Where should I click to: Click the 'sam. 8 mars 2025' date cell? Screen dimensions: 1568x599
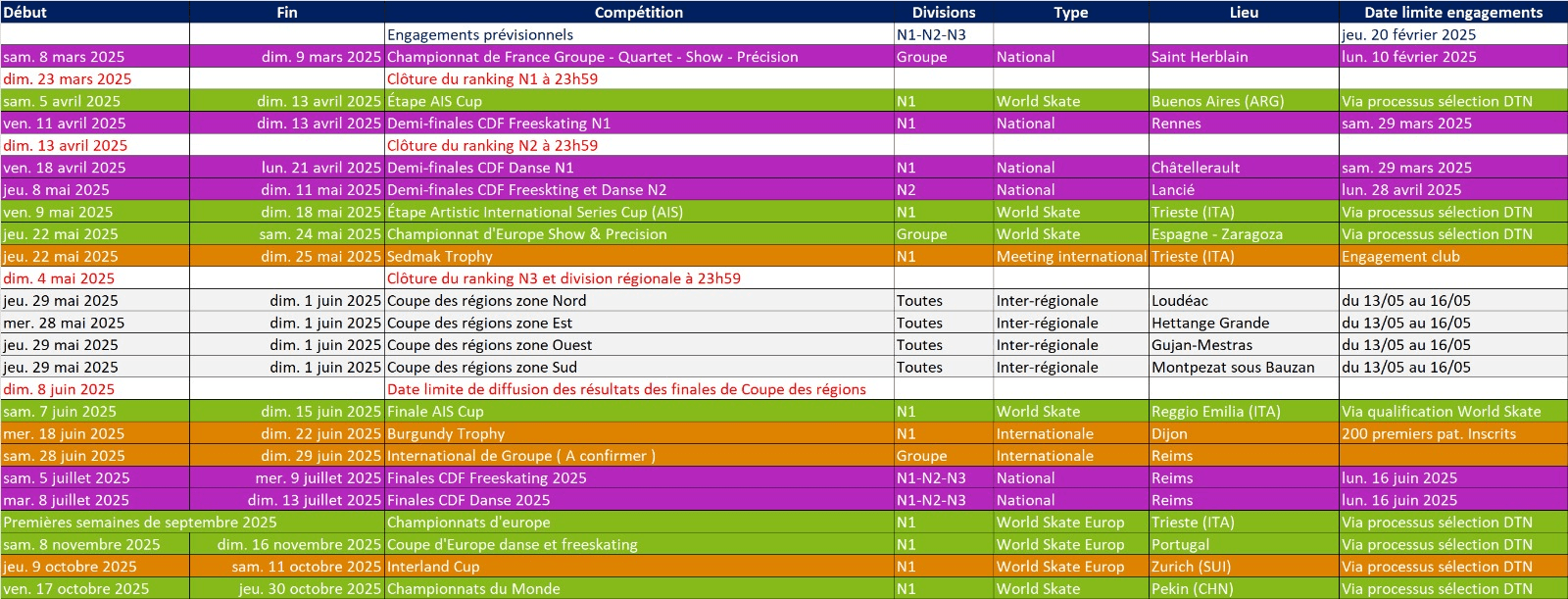coord(95,57)
